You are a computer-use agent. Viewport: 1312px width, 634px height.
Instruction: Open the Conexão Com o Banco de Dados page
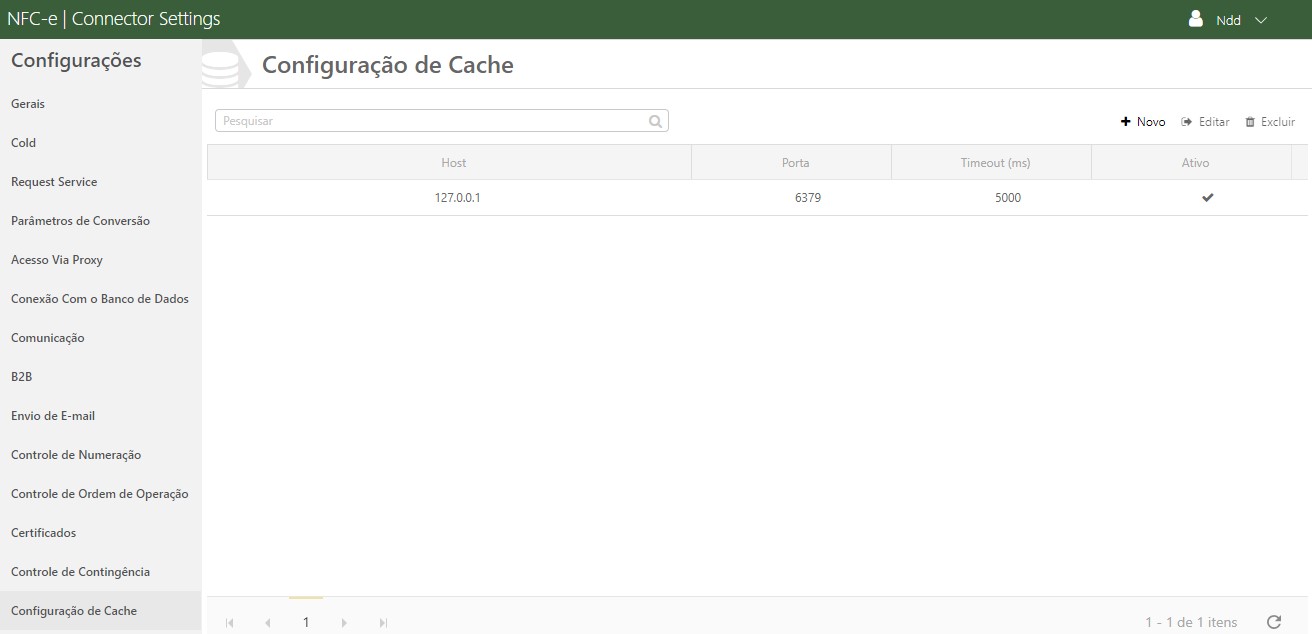[99, 298]
